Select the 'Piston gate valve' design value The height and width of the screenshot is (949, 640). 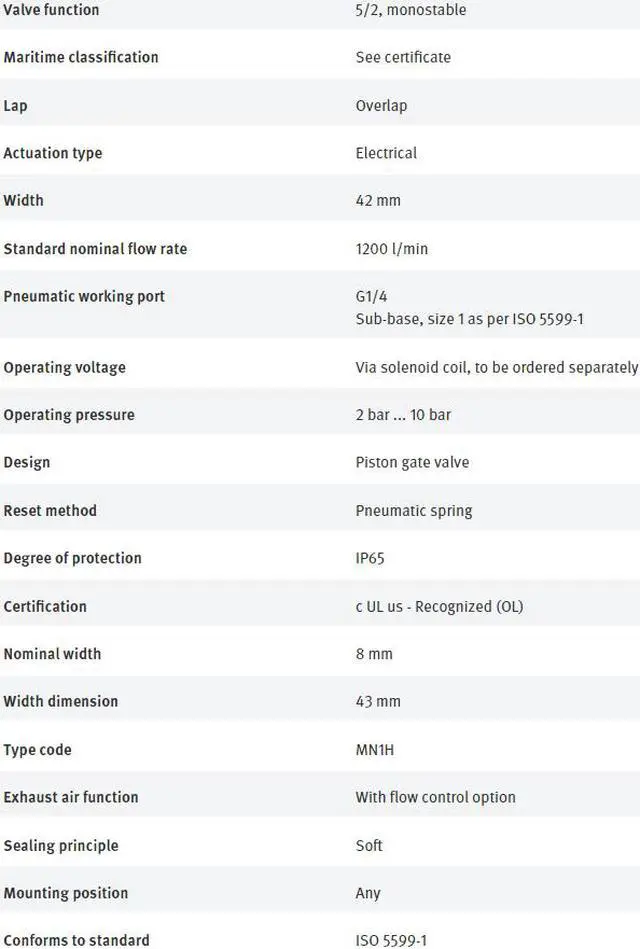(412, 462)
